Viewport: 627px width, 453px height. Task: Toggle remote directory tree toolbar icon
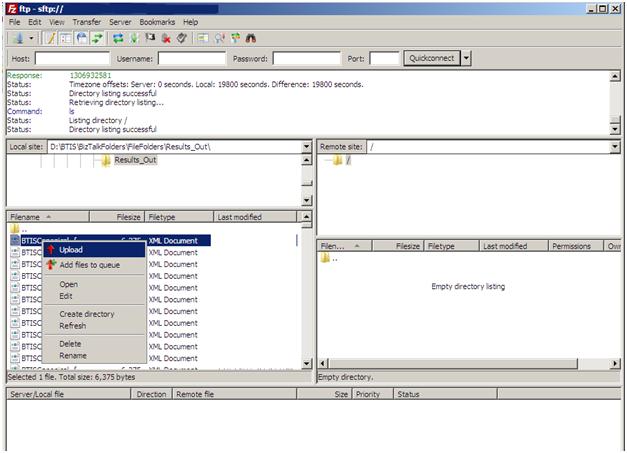[x=82, y=38]
